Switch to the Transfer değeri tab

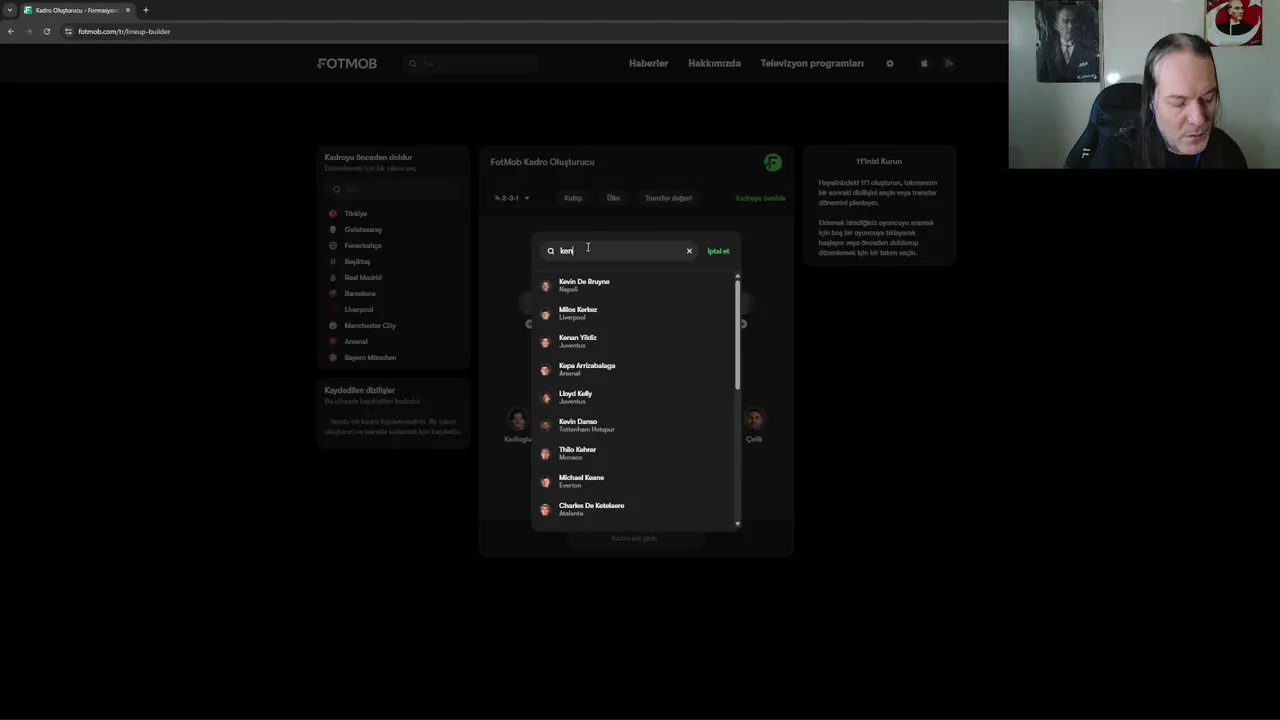click(668, 198)
